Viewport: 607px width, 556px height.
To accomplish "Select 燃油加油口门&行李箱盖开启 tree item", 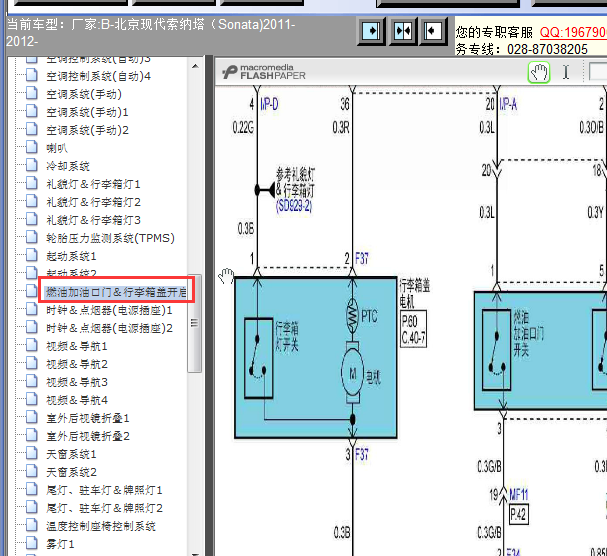I will tap(116, 292).
